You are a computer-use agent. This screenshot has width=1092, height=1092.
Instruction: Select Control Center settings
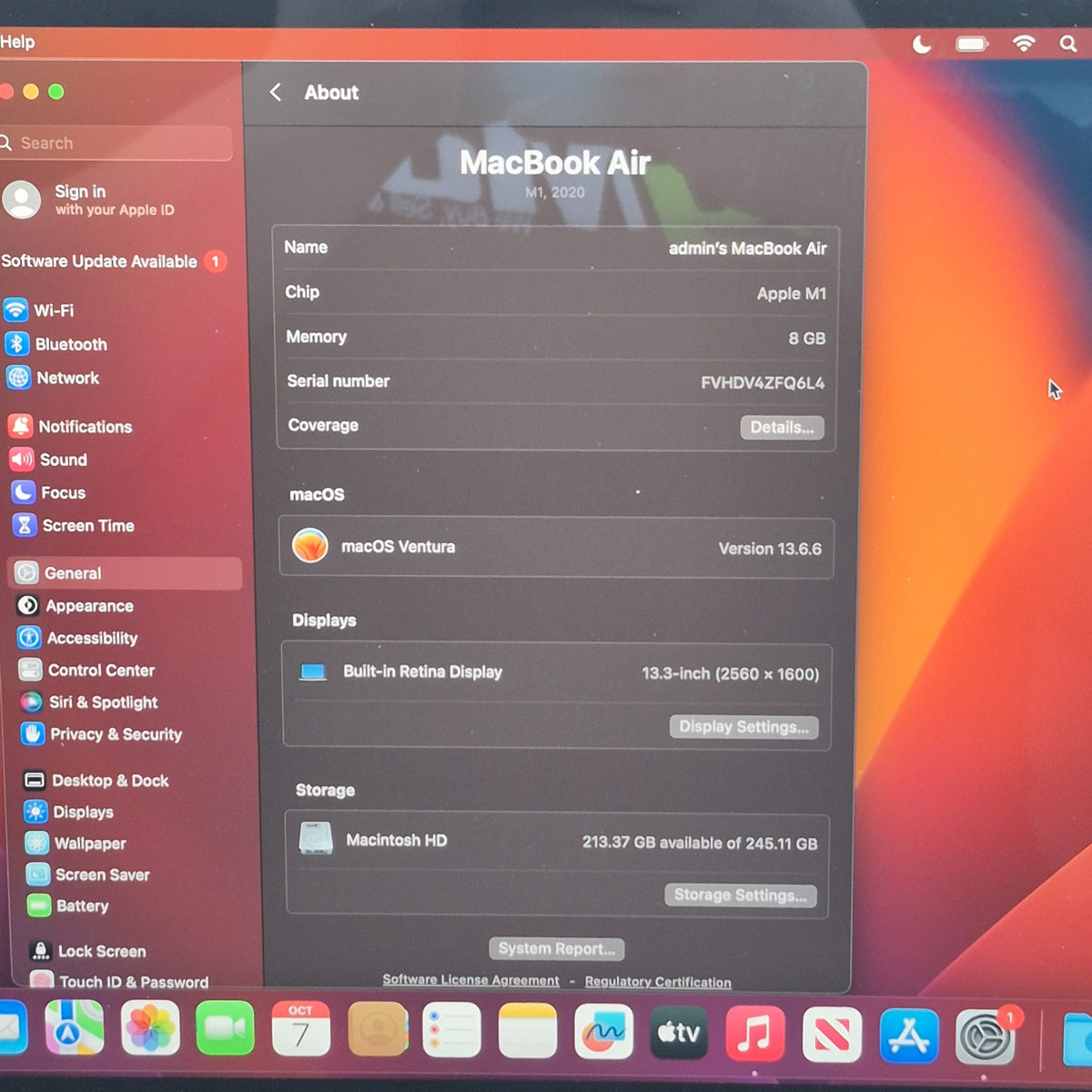click(87, 670)
